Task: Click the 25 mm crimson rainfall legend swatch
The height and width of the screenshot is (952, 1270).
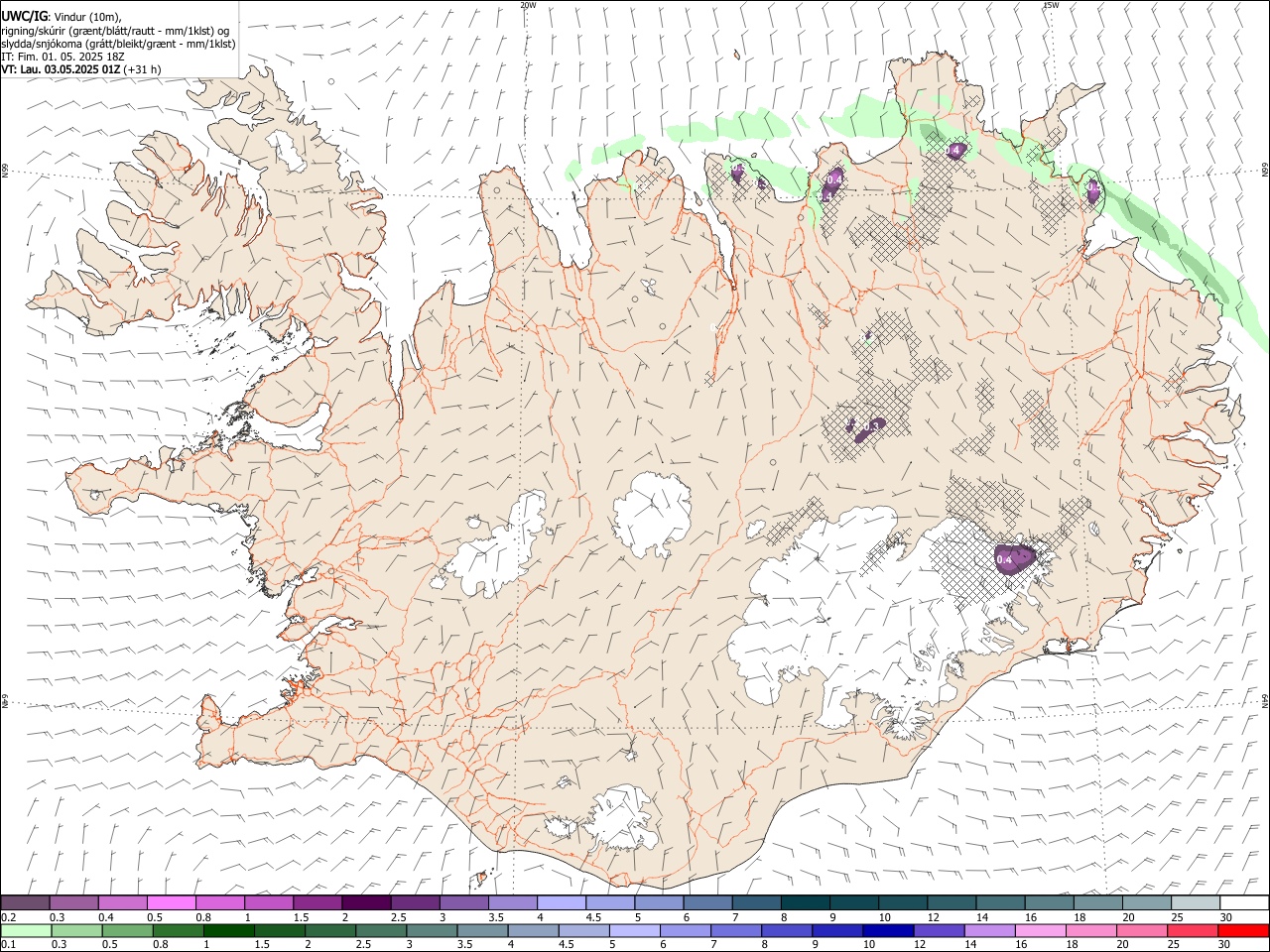Action: click(1192, 931)
